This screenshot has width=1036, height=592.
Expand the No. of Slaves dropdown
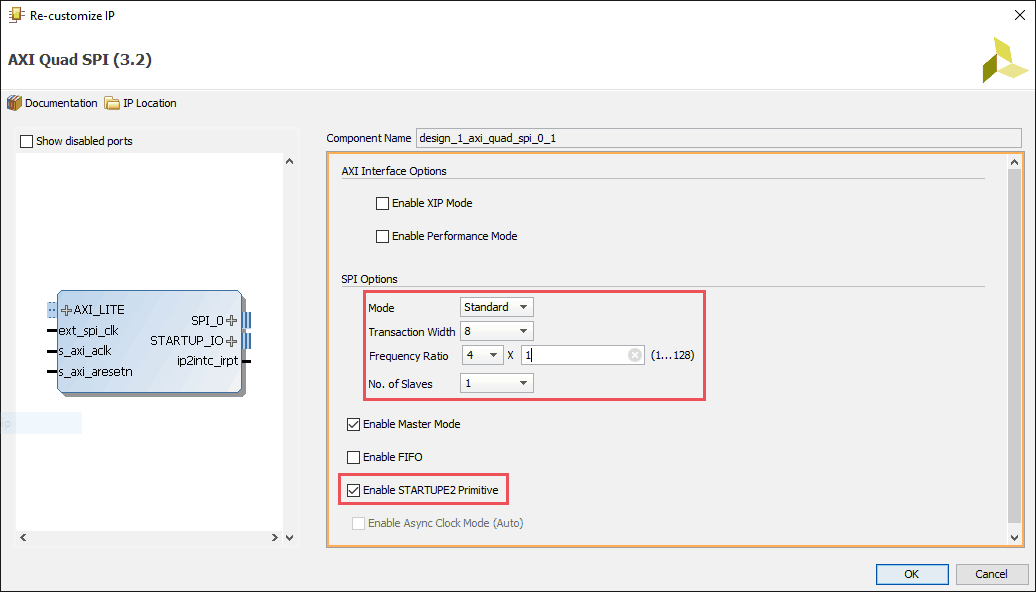pos(497,383)
